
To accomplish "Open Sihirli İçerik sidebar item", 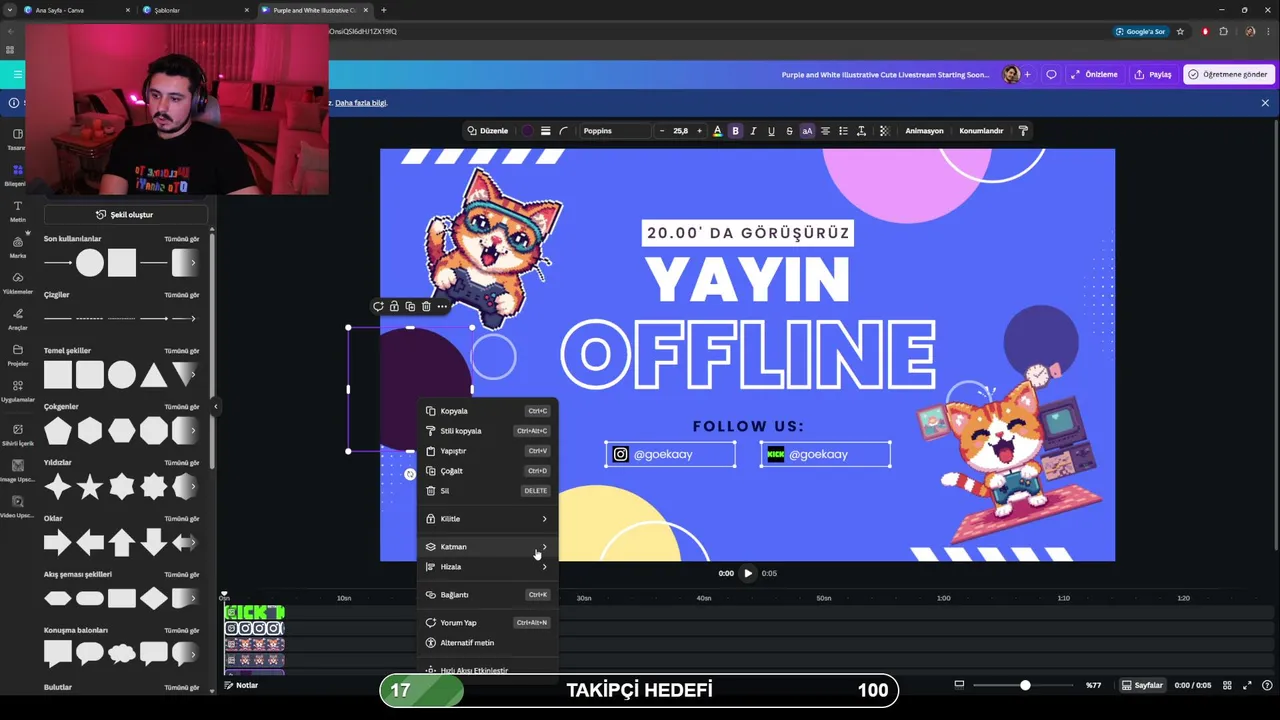I will [x=17, y=435].
